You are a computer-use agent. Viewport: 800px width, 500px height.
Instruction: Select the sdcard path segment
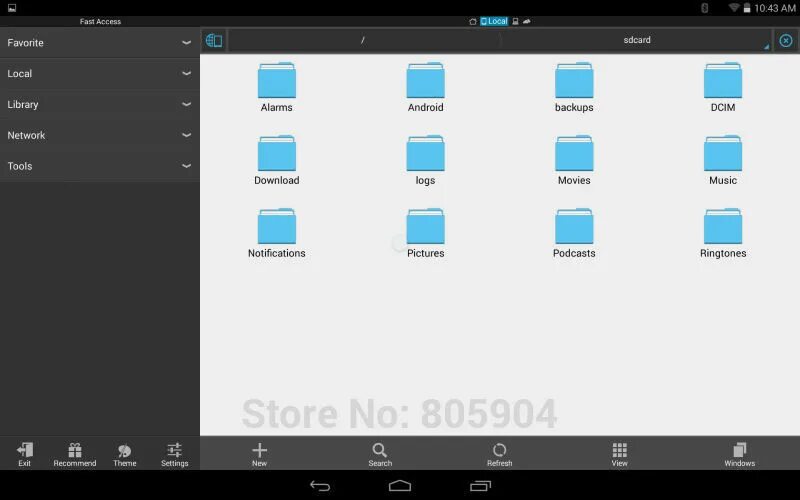[637, 40]
